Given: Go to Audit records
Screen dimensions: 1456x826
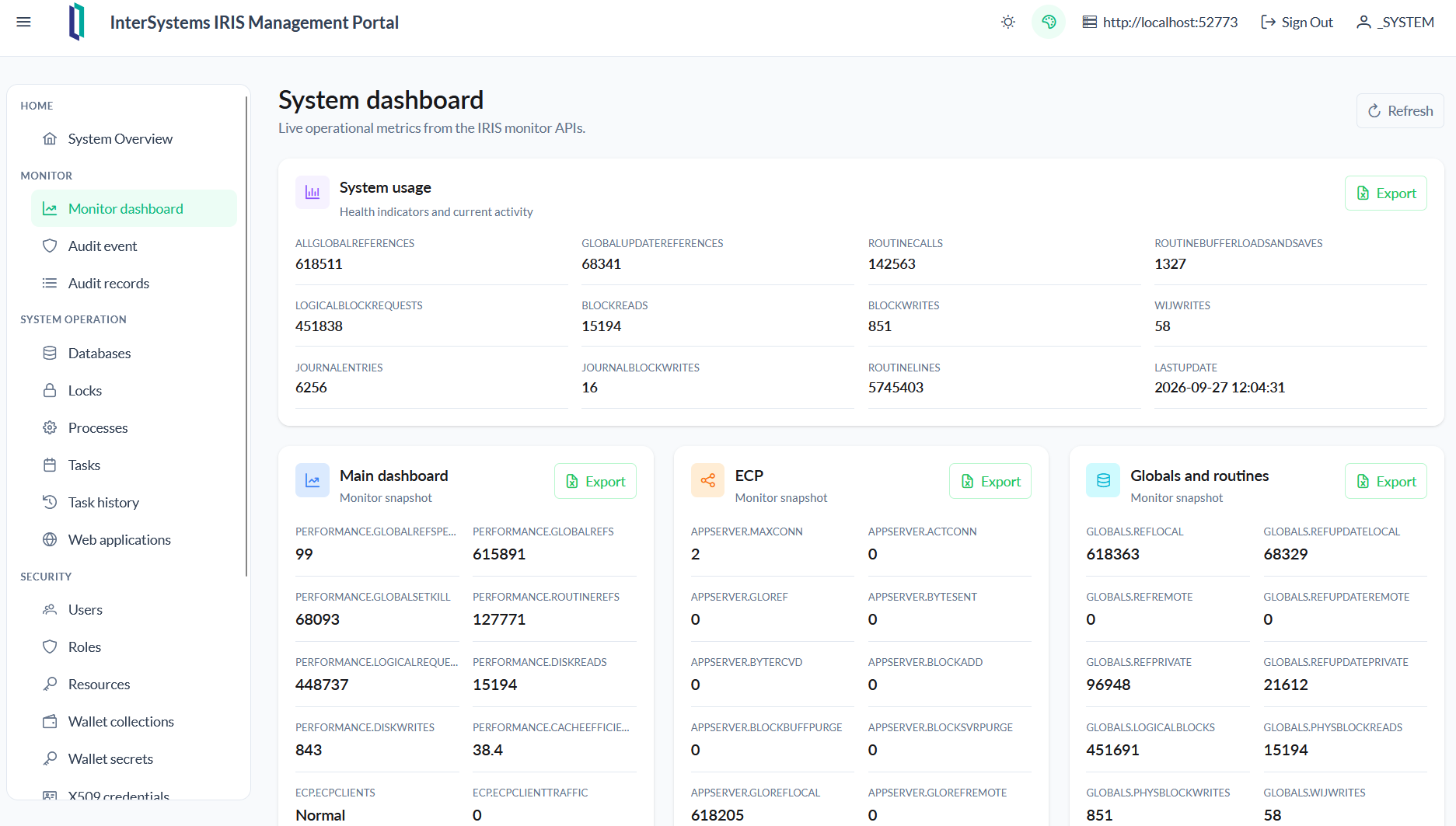Looking at the screenshot, I should point(134,283).
